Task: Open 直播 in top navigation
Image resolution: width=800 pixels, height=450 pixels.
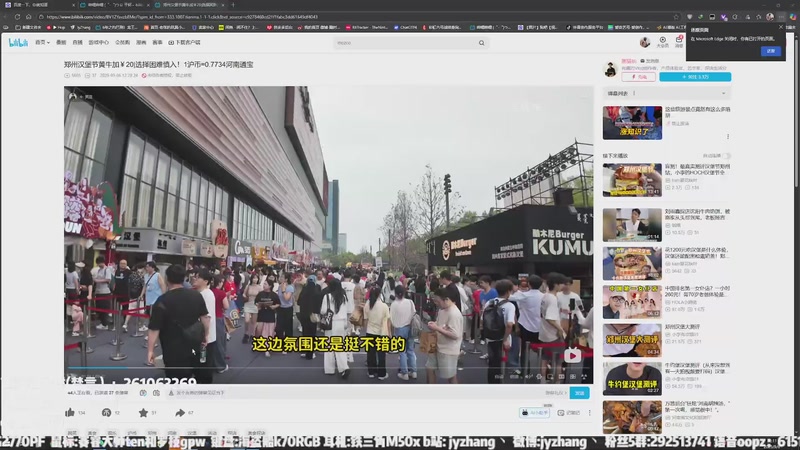Action: (x=77, y=43)
